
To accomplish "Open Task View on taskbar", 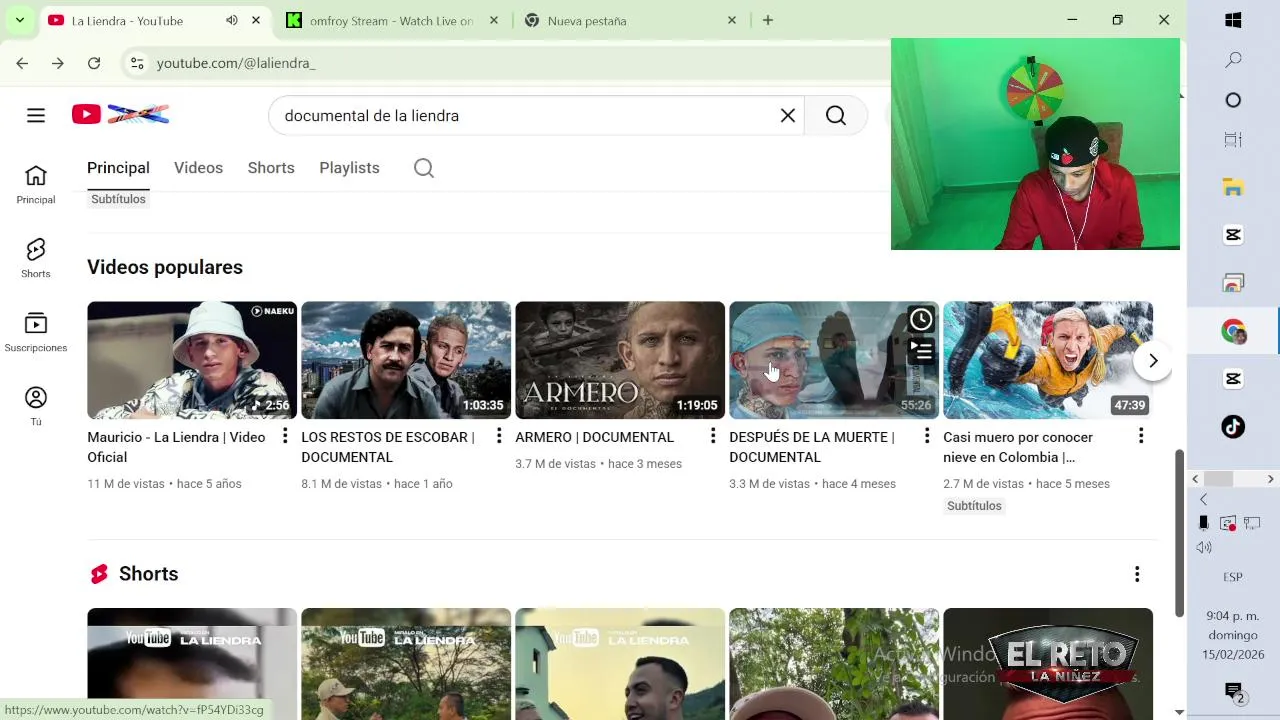I will tap(1233, 140).
